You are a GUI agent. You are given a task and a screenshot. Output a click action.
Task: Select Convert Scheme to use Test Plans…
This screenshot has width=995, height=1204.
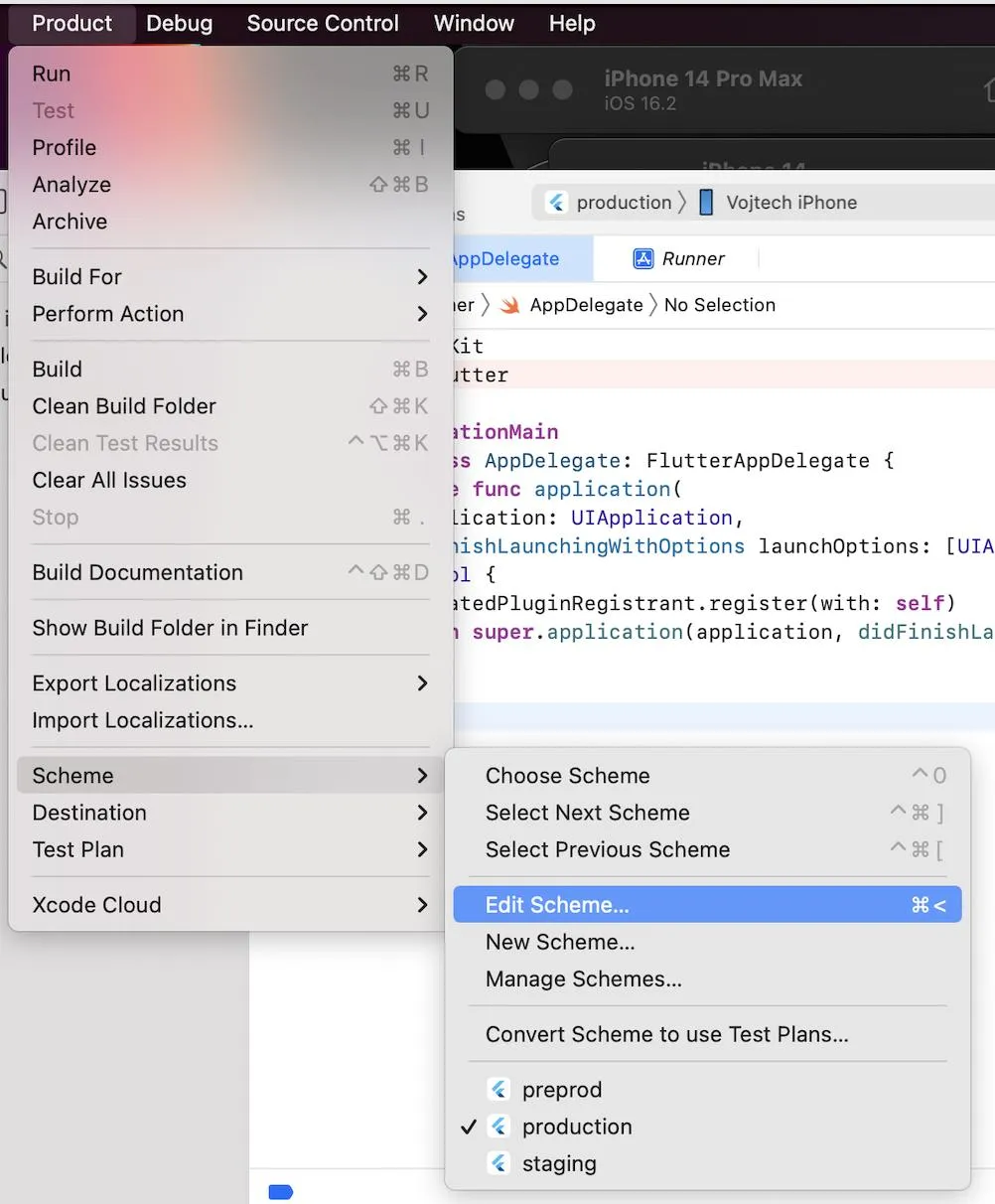click(707, 1034)
